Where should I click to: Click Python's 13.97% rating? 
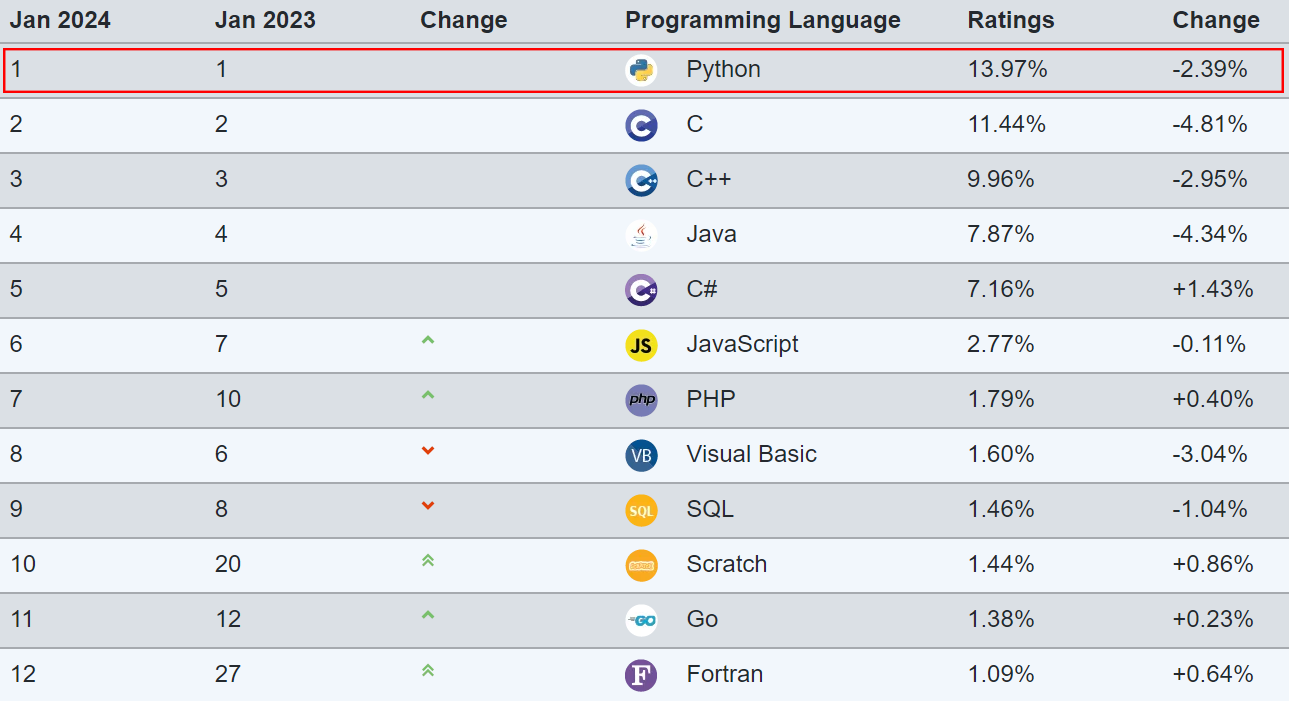click(x=1008, y=70)
